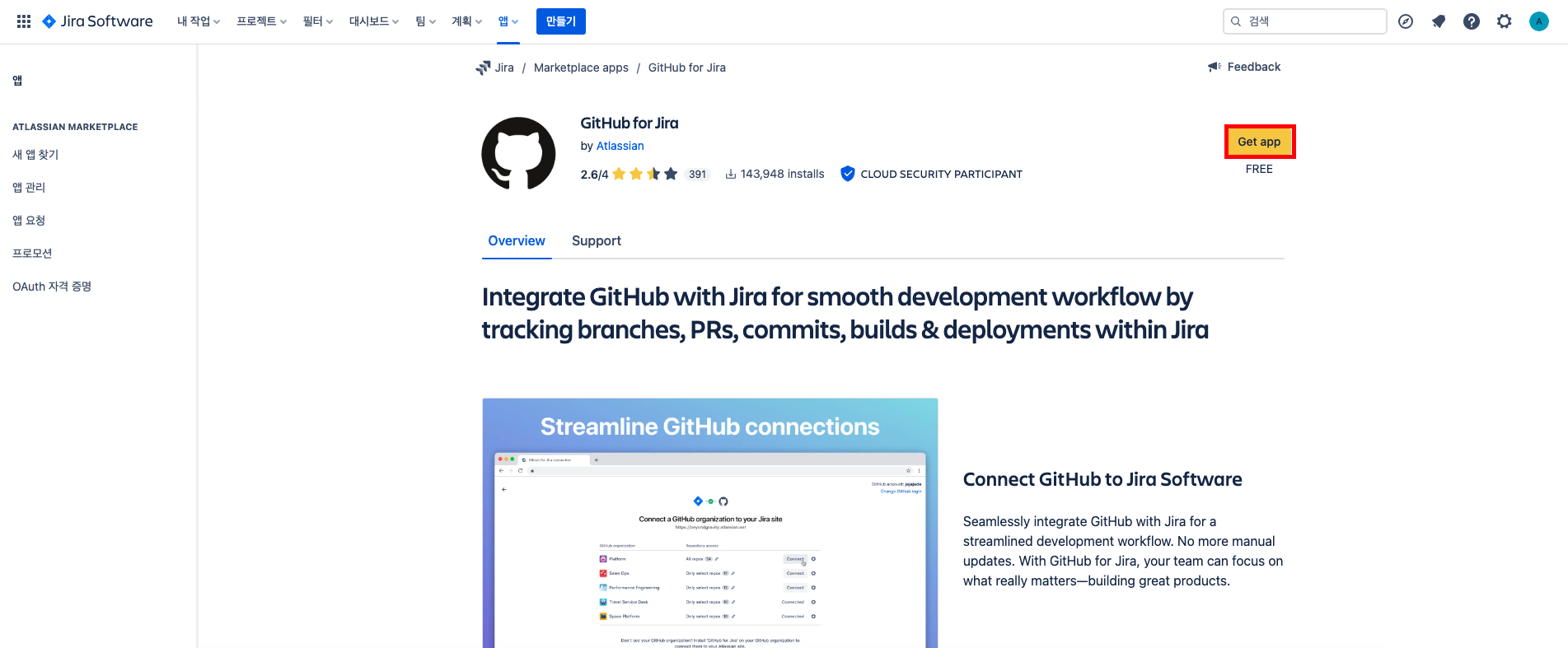Open the compass discover icon in header
This screenshot has width=1568, height=648.
click(x=1406, y=21)
